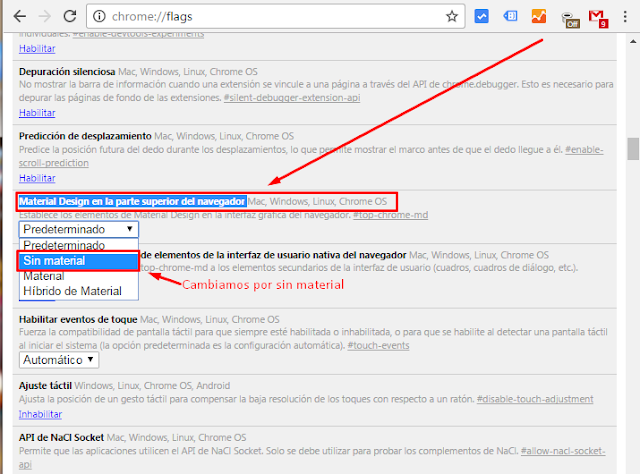The width and height of the screenshot is (640, 474).
Task: Open the blue tag extension icon
Action: pos(510,16)
